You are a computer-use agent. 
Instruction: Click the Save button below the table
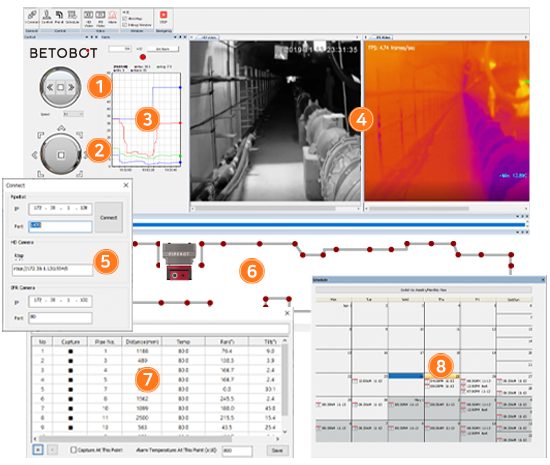pyautogui.click(x=277, y=450)
